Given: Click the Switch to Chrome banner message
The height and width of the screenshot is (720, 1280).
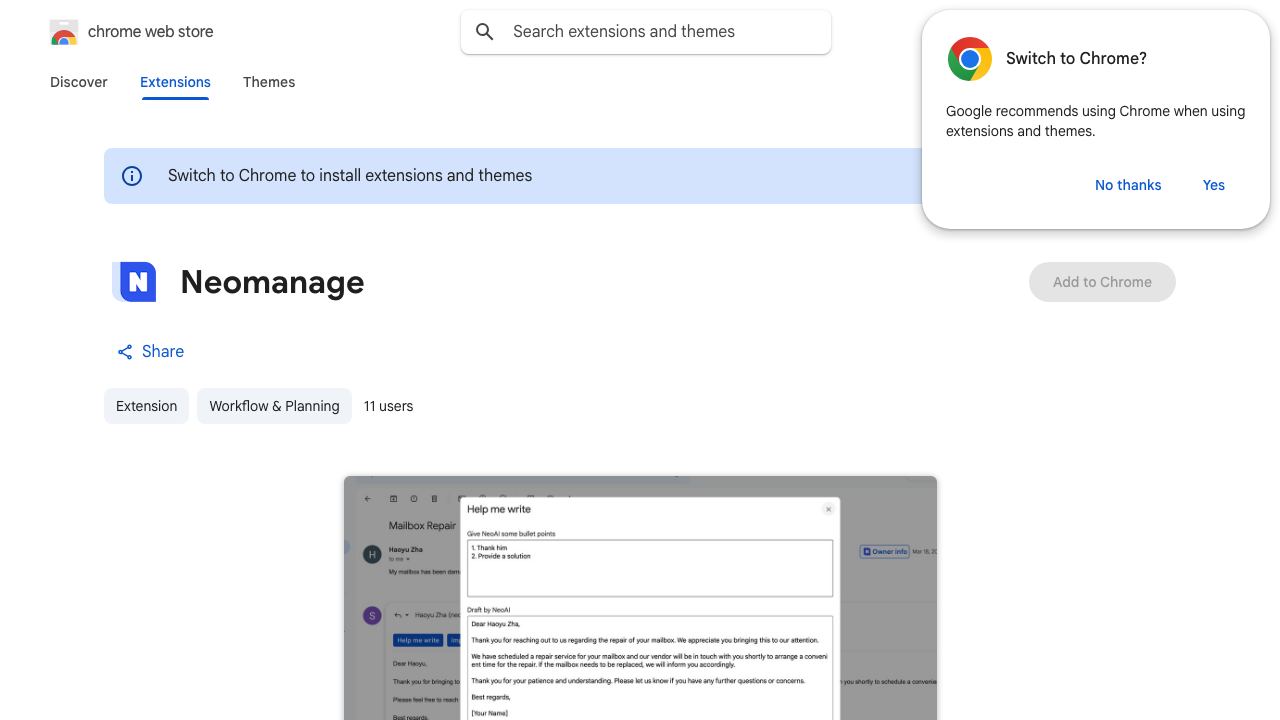Looking at the screenshot, I should (x=350, y=176).
